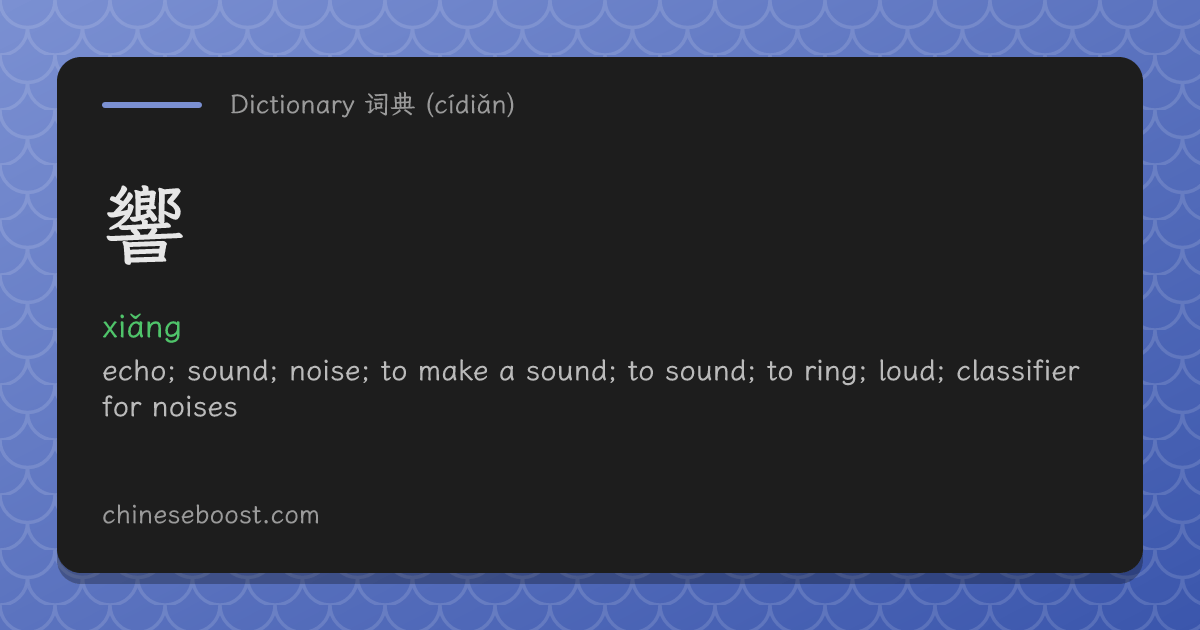Click the green pinyin xiǎng

(x=141, y=327)
